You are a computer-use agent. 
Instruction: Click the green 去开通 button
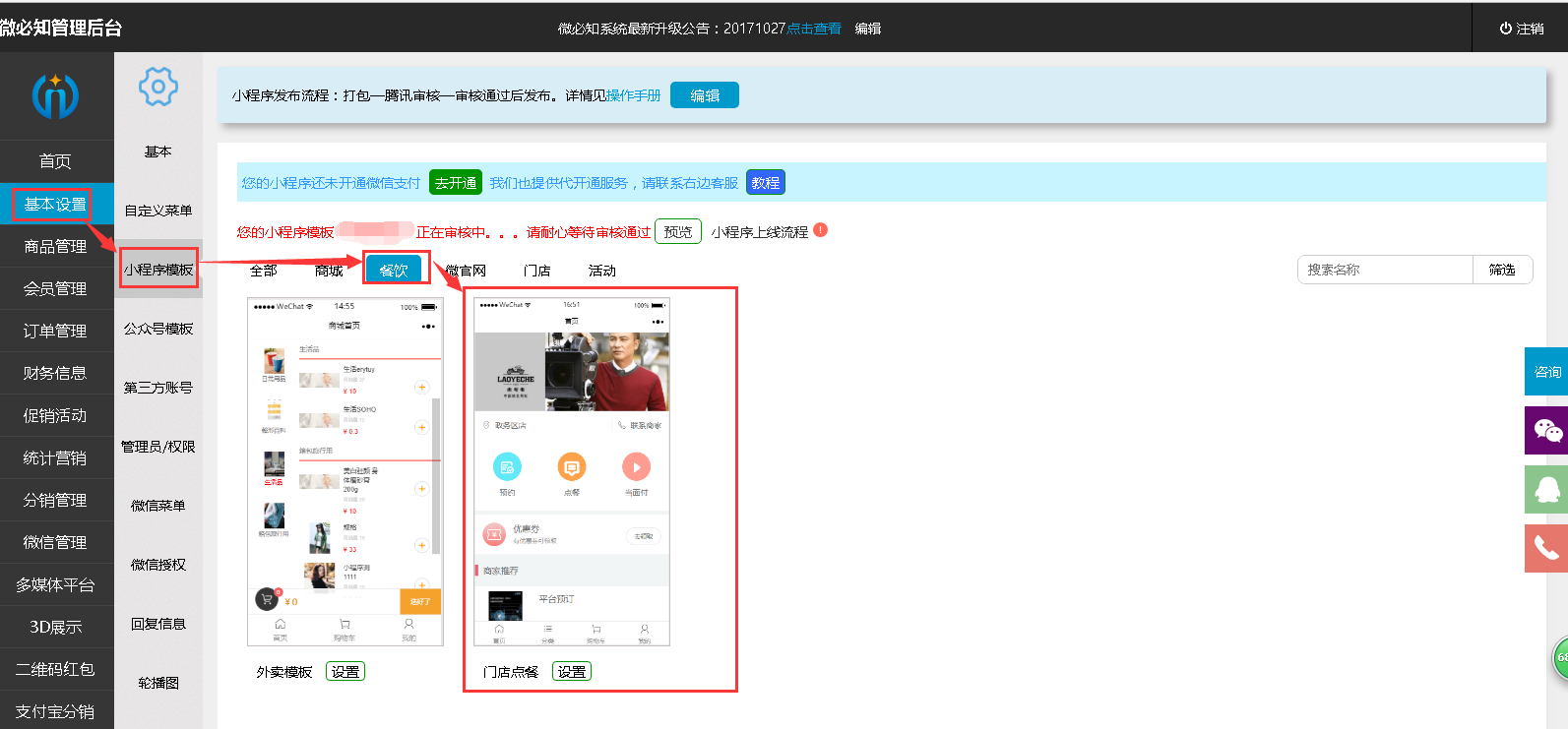tap(456, 183)
